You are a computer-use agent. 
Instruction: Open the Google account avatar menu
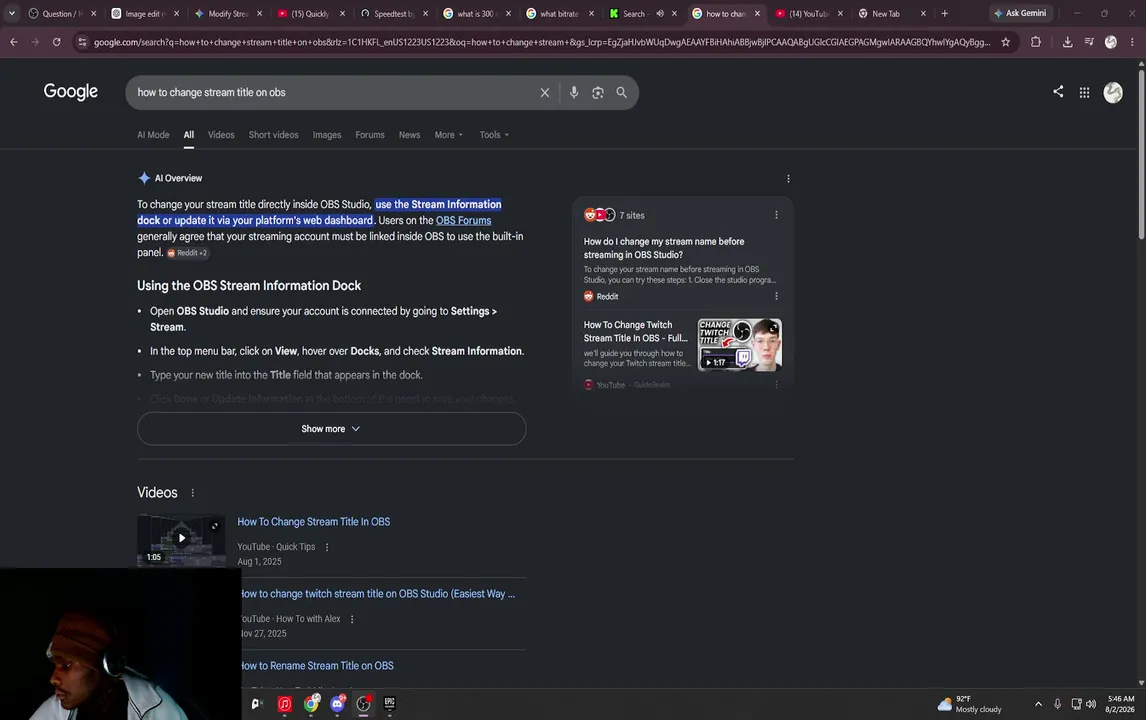tap(1112, 92)
